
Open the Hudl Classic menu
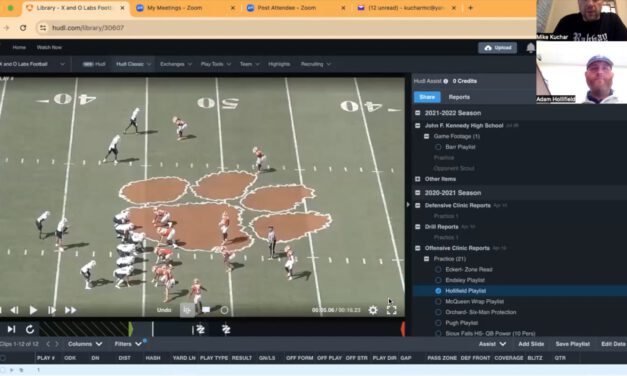coord(134,64)
